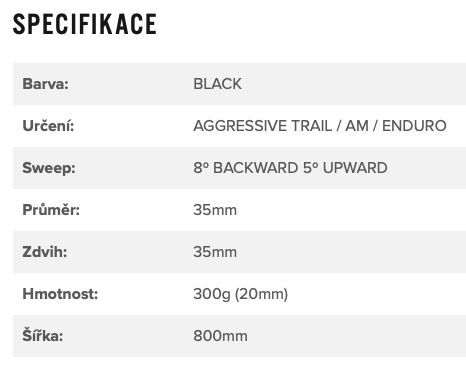
Task: Click the Zdvih 35mm value
Action: tap(215, 252)
